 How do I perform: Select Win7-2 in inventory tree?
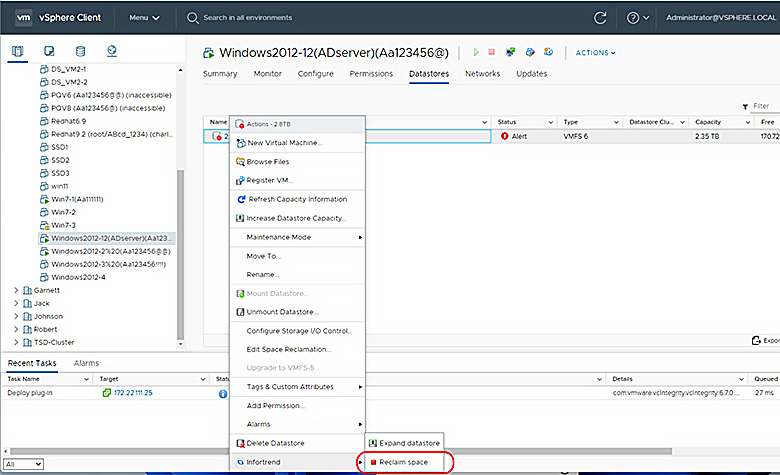[x=64, y=212]
